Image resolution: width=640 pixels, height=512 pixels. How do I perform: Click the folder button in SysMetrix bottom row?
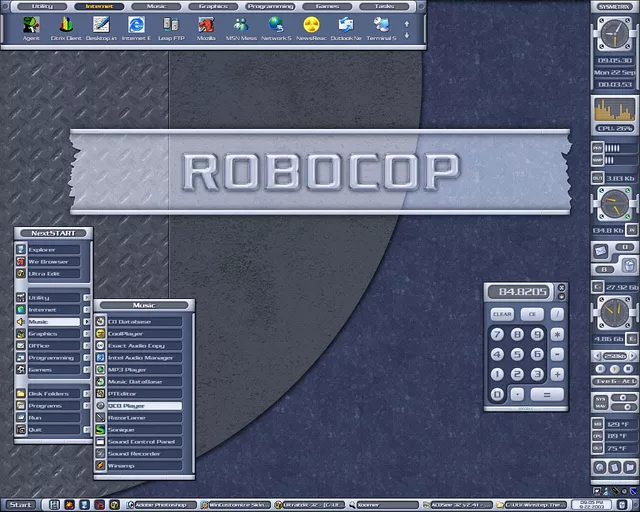tap(630, 467)
